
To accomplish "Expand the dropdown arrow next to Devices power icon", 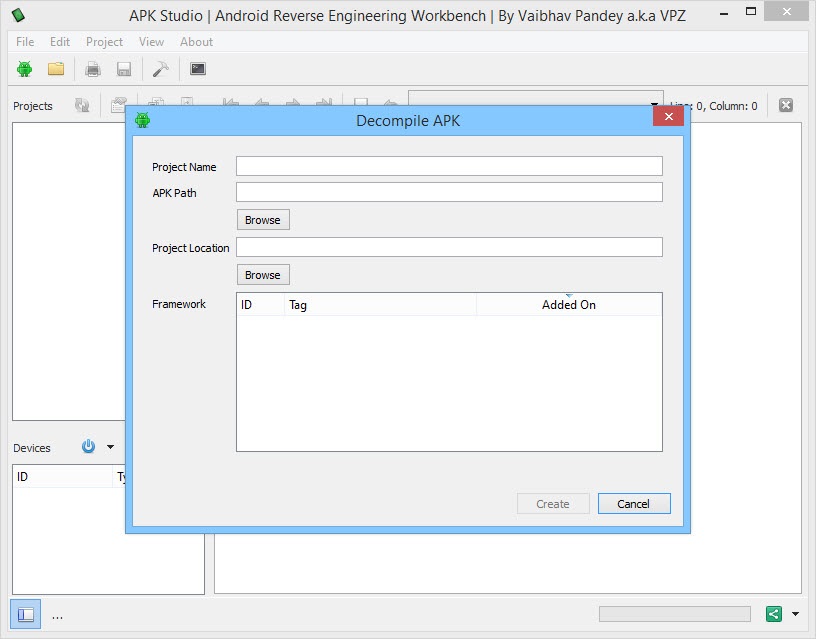I will pyautogui.click(x=110, y=447).
